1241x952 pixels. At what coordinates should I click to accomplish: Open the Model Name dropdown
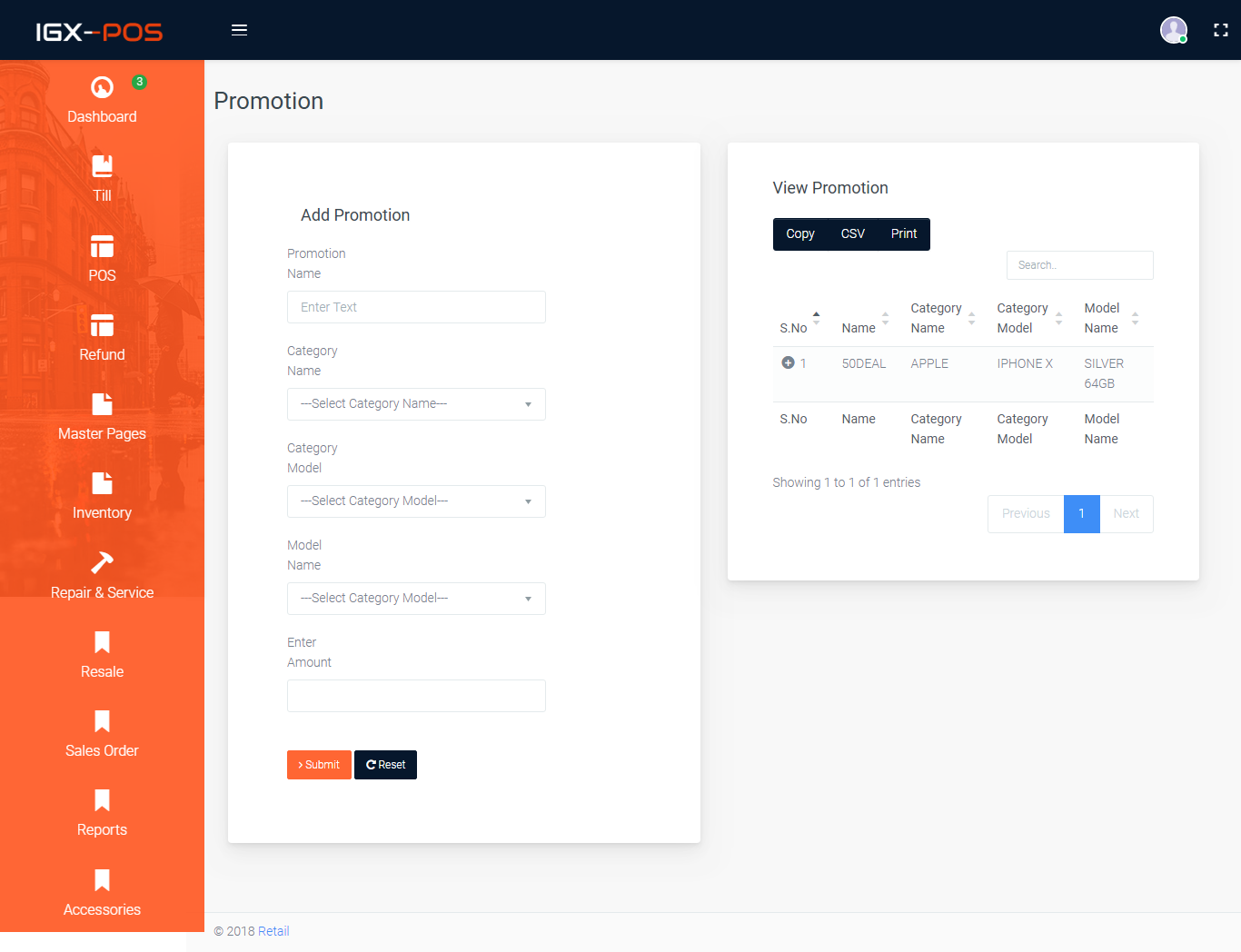pyautogui.click(x=416, y=599)
